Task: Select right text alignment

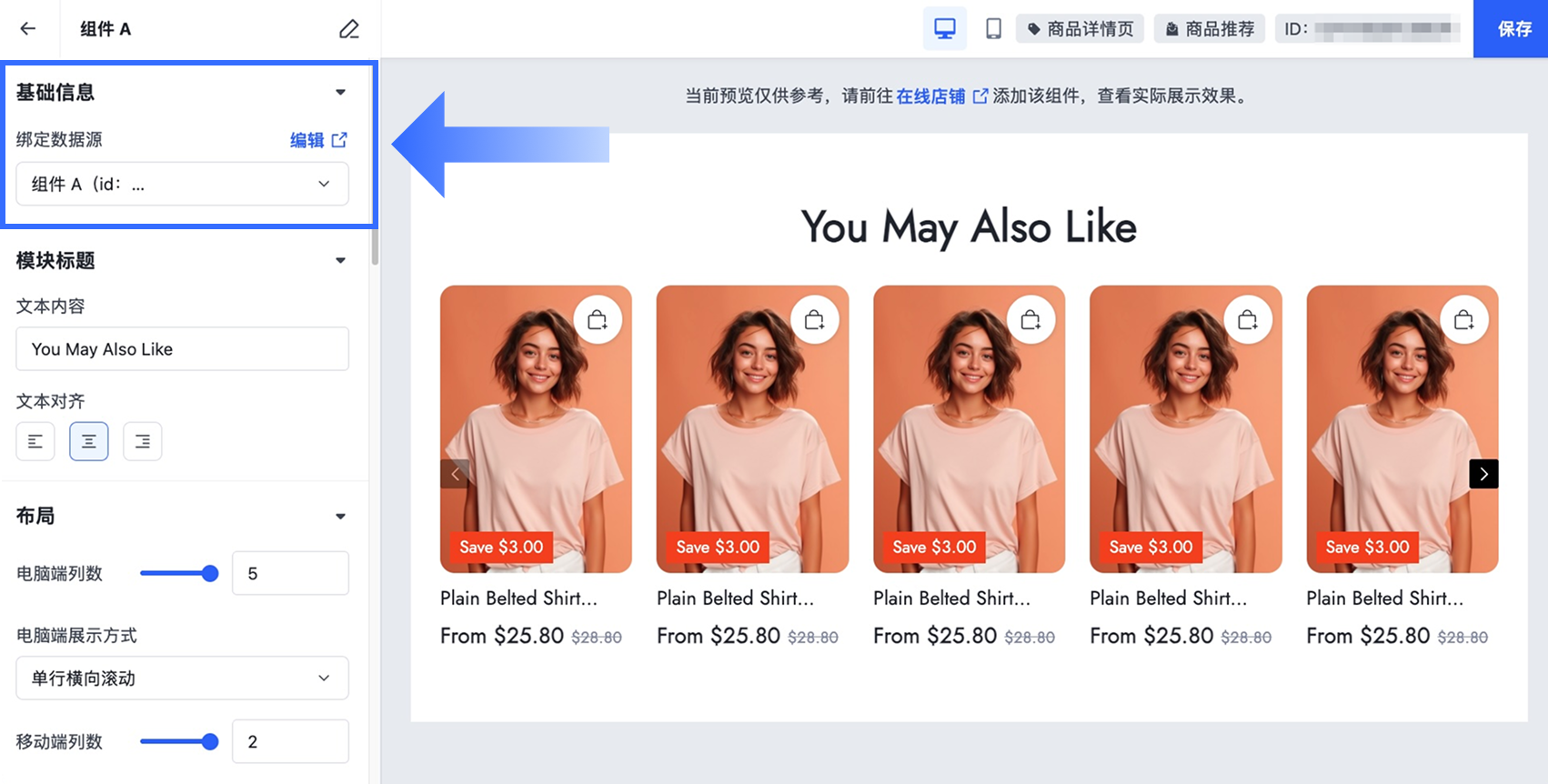Action: point(143,441)
